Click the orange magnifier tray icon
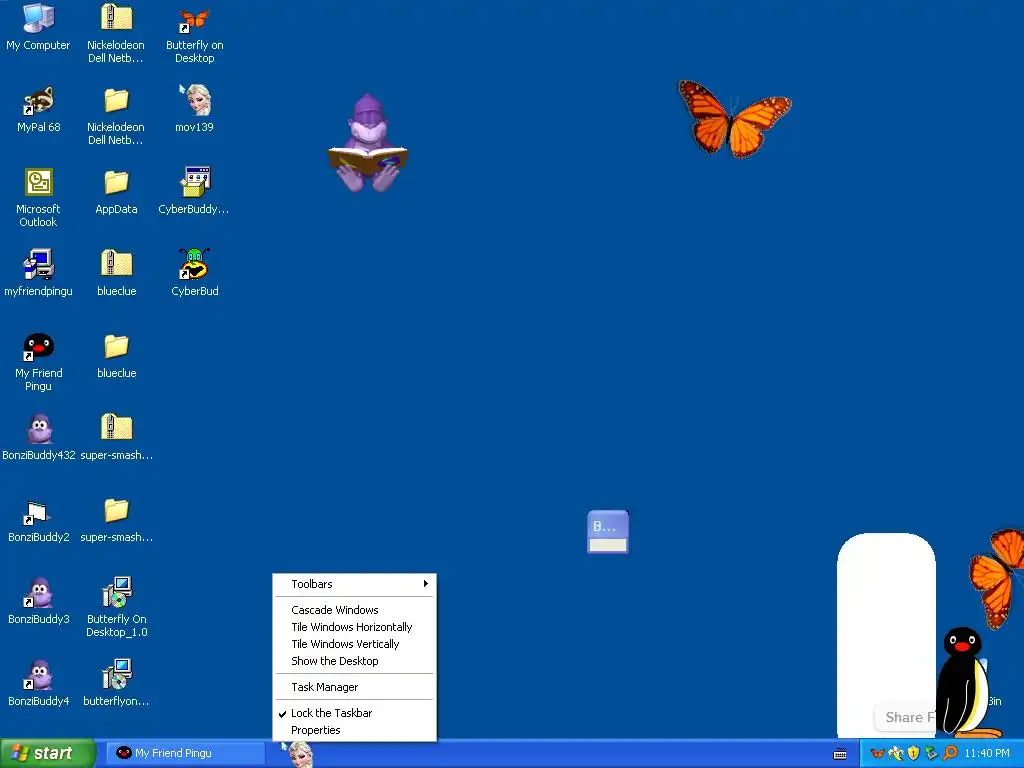 pos(950,754)
